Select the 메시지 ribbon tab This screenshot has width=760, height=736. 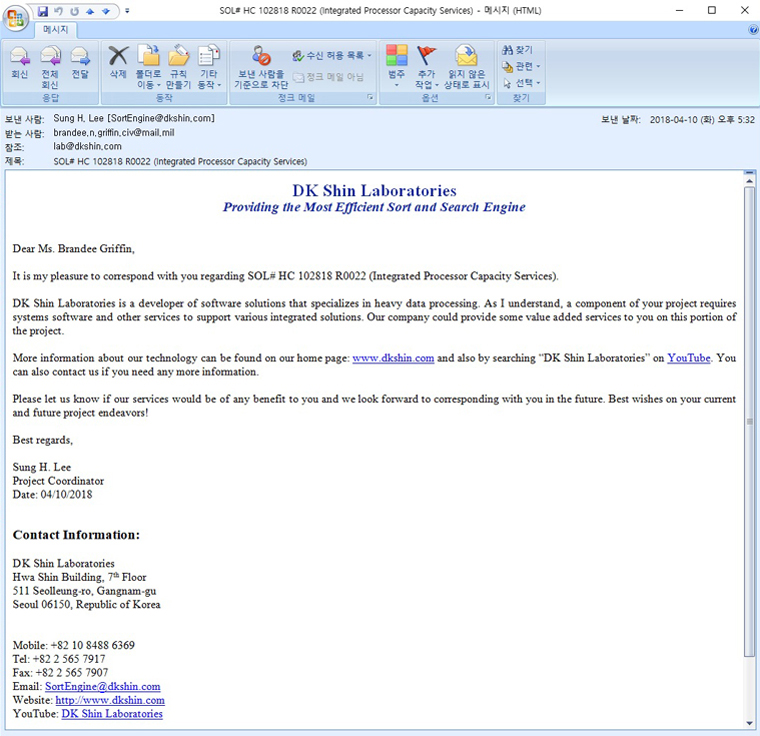55,30
